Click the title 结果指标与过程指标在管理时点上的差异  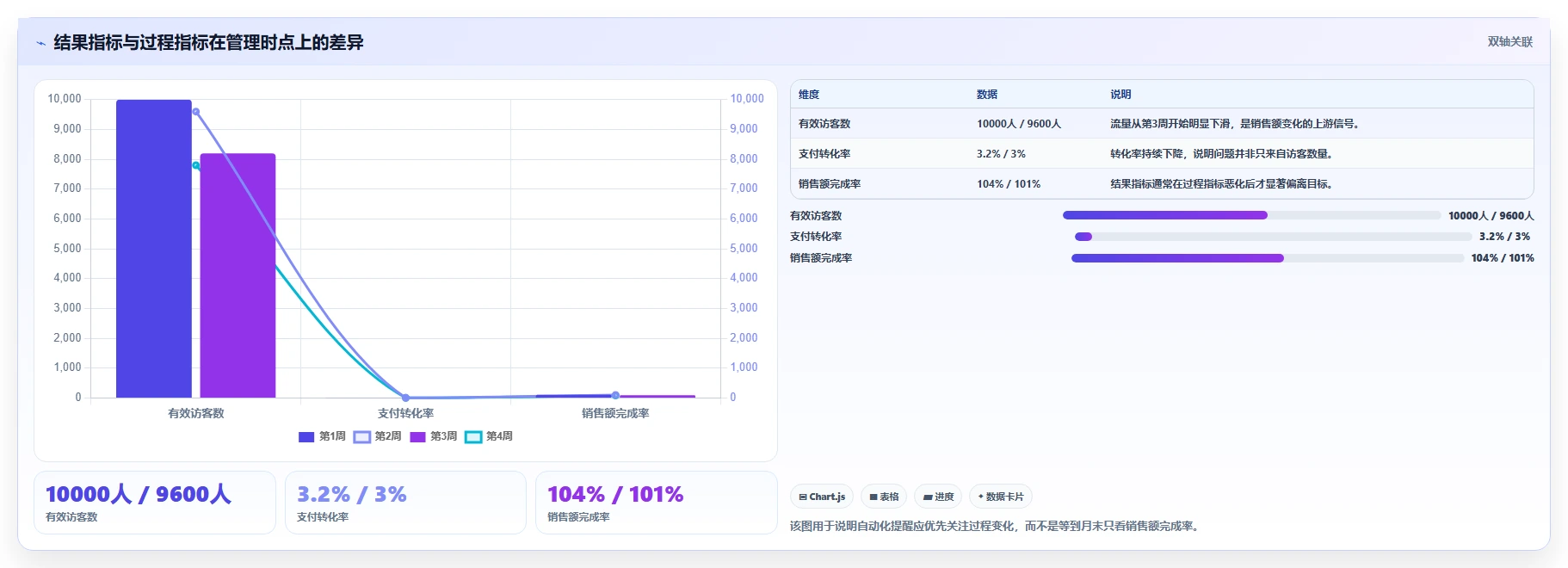[208, 42]
